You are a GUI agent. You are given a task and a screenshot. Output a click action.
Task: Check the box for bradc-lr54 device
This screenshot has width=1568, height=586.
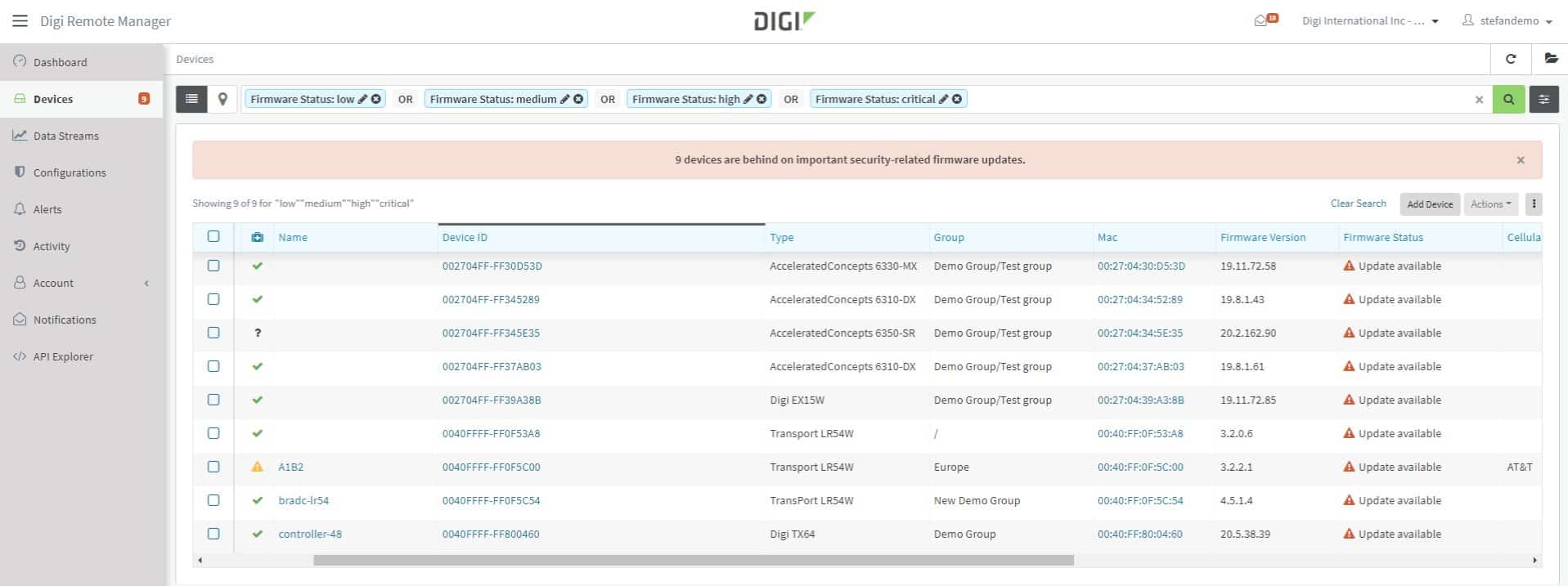click(x=213, y=500)
